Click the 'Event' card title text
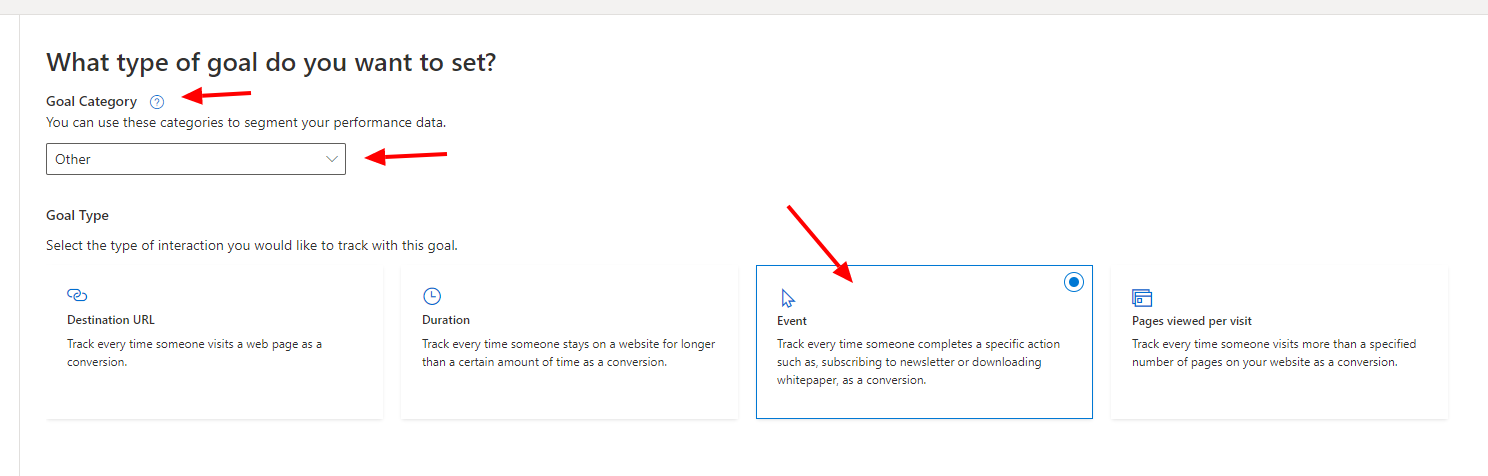The height and width of the screenshot is (476, 1488). coord(792,321)
